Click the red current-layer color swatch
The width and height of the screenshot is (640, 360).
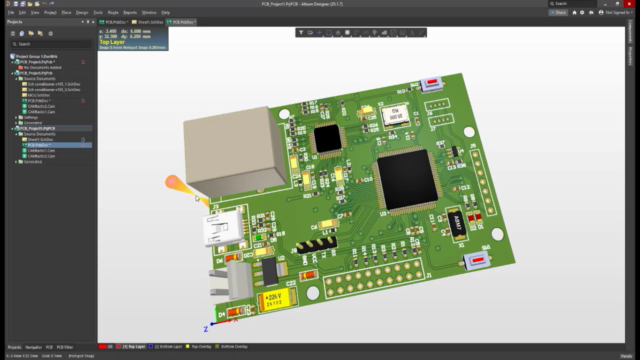(x=102, y=347)
